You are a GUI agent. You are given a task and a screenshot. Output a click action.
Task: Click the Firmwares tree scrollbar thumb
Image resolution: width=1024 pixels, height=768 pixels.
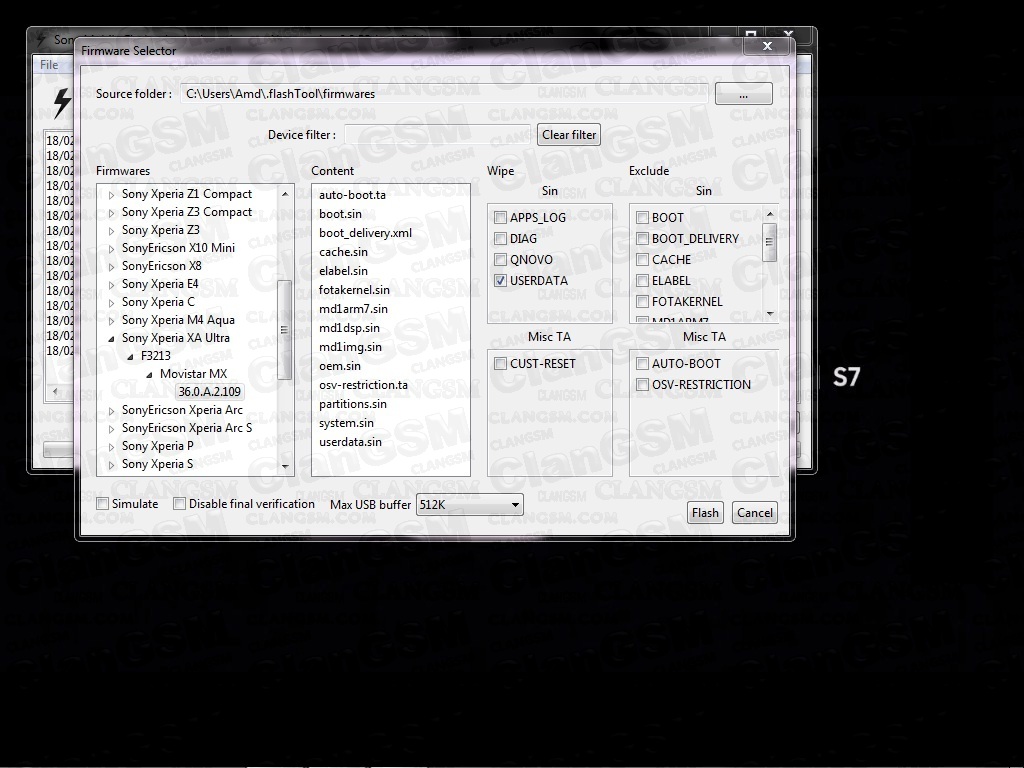[x=284, y=329]
